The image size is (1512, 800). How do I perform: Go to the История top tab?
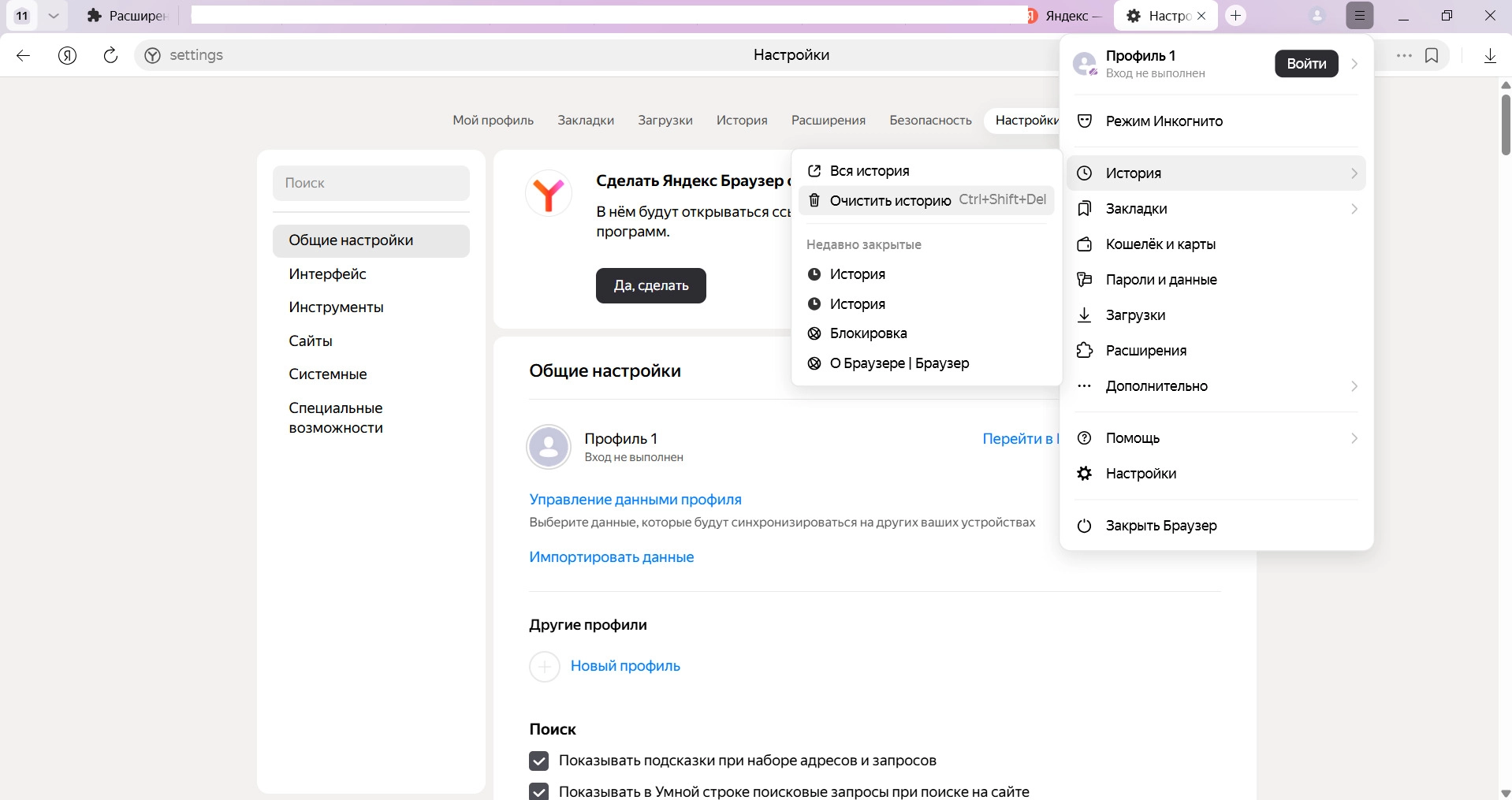742,121
